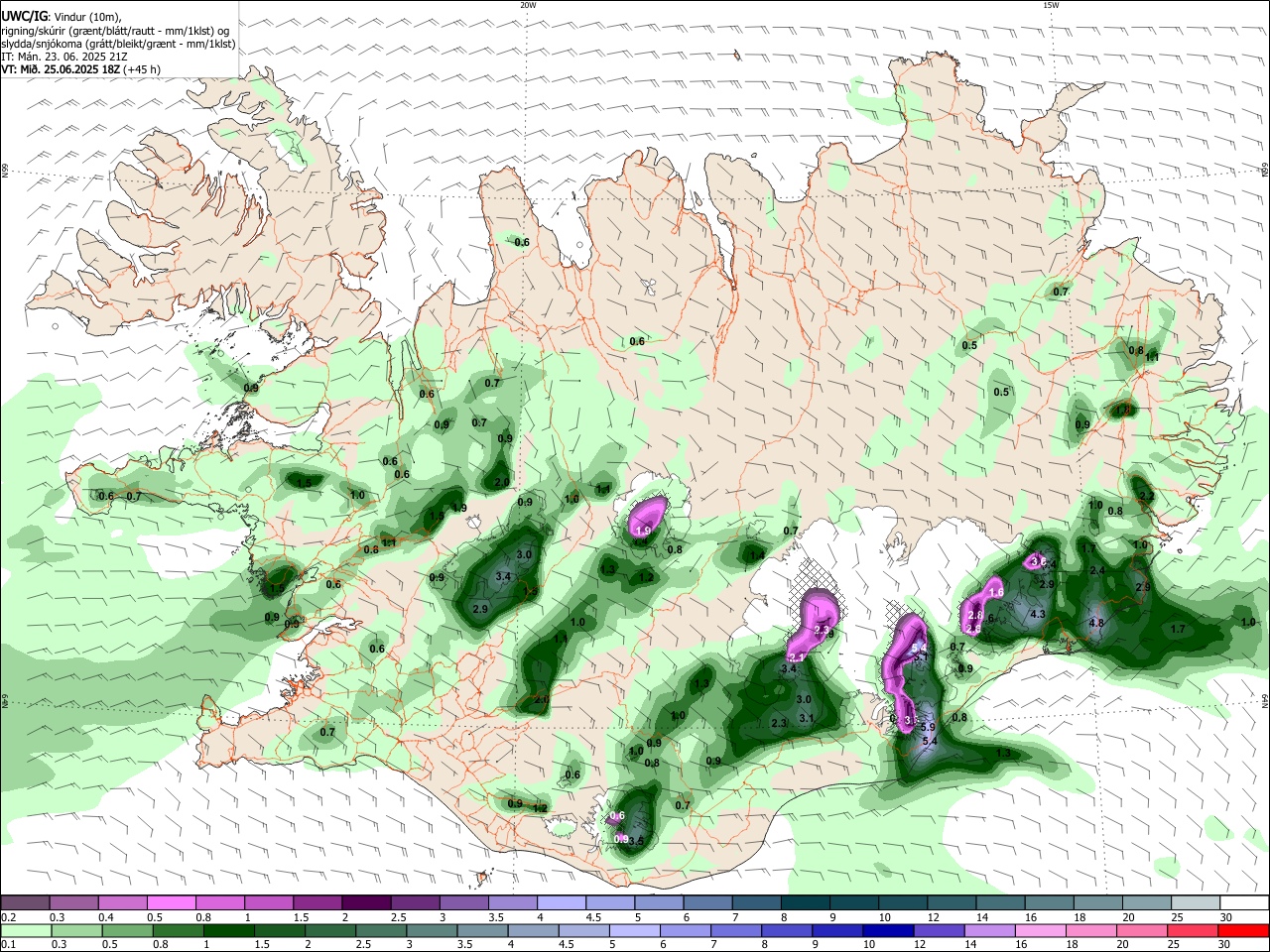
Task: Click the 'UWC/IG: Vindur (10m)' title text
Action: 61,17
